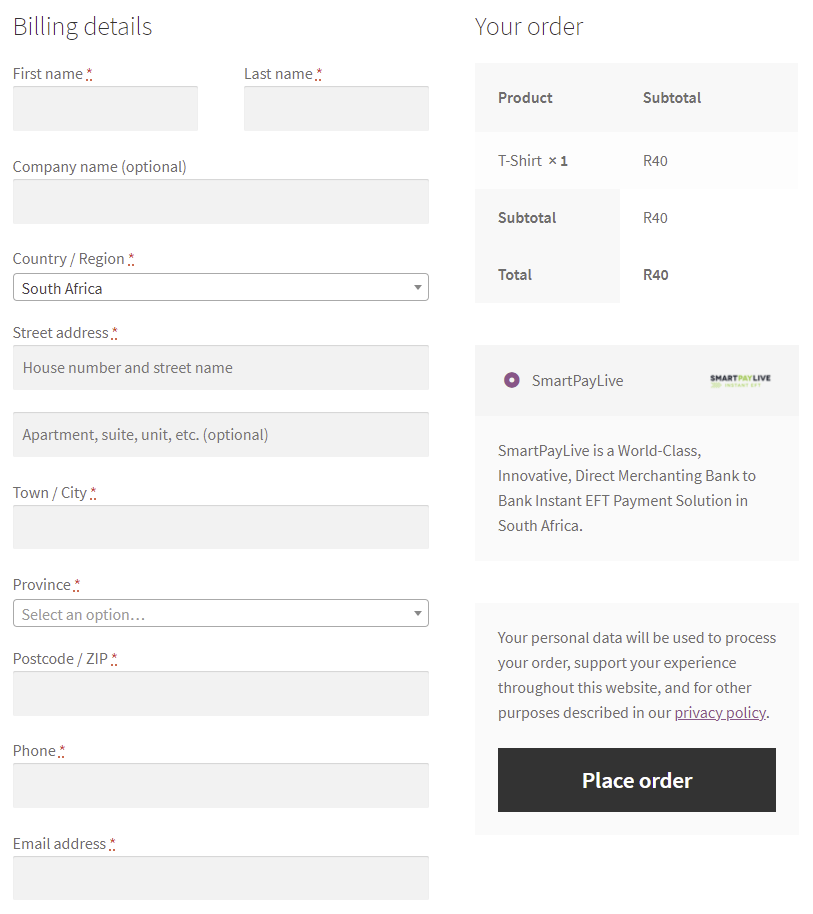Focus the Town / City input
The image size is (813, 914).
220,527
